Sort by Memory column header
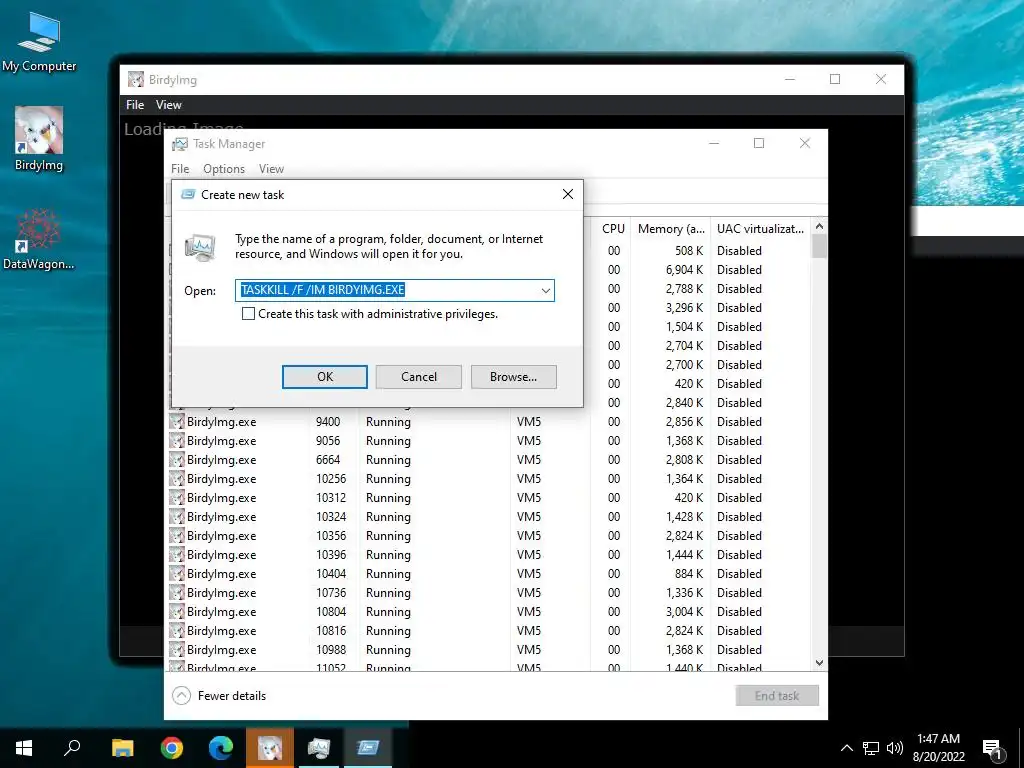 point(671,229)
